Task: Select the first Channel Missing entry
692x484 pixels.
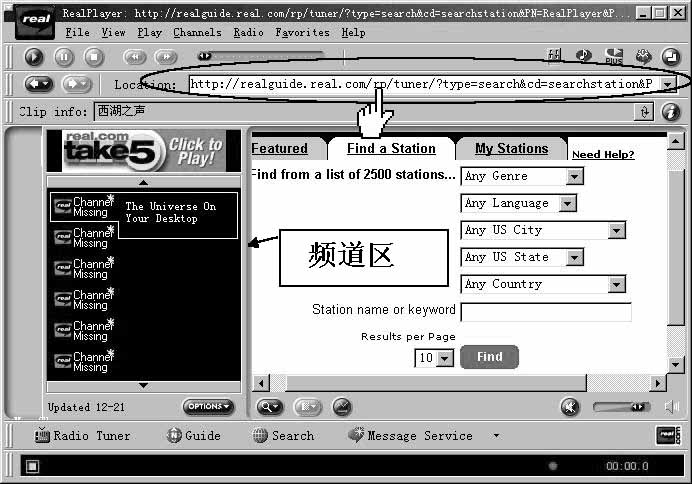Action: [x=82, y=207]
